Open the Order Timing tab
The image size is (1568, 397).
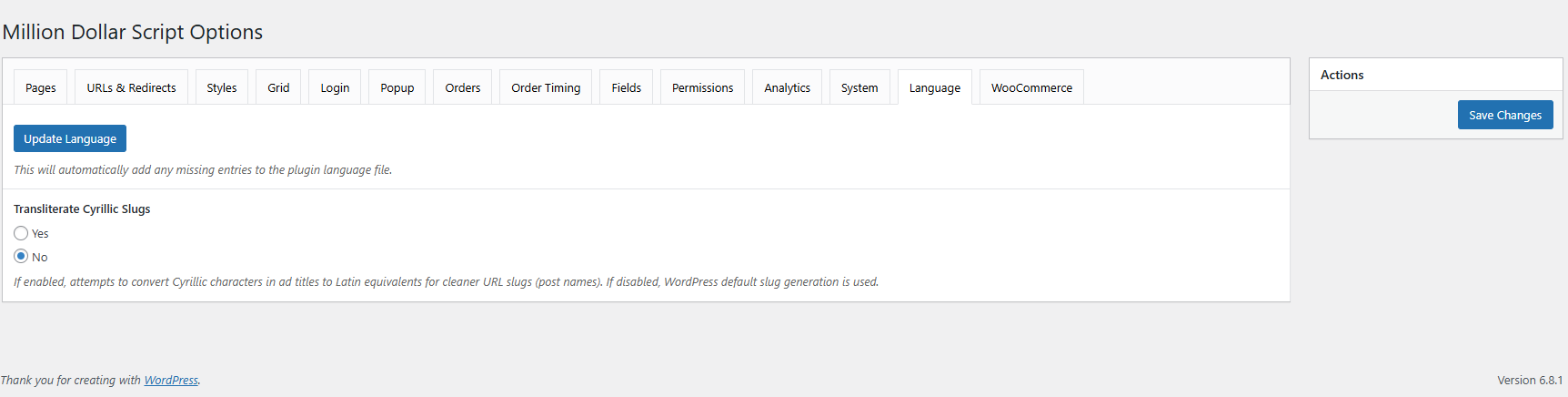546,87
